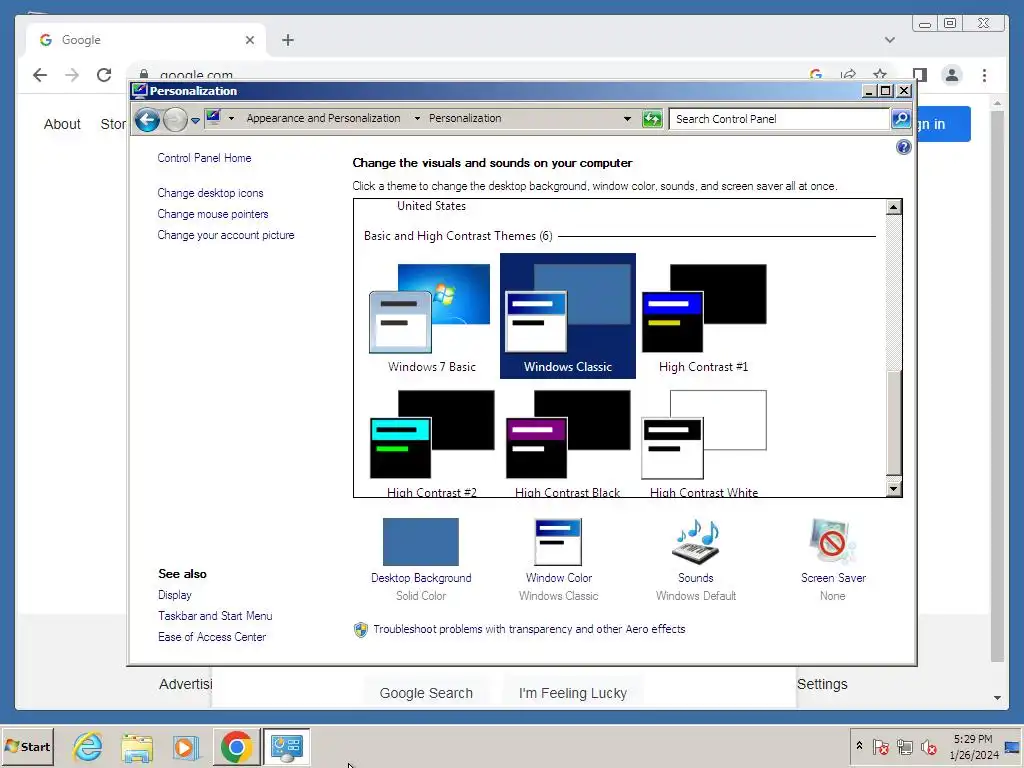The height and width of the screenshot is (768, 1024).
Task: Open Display link under See also
Action: pos(175,596)
